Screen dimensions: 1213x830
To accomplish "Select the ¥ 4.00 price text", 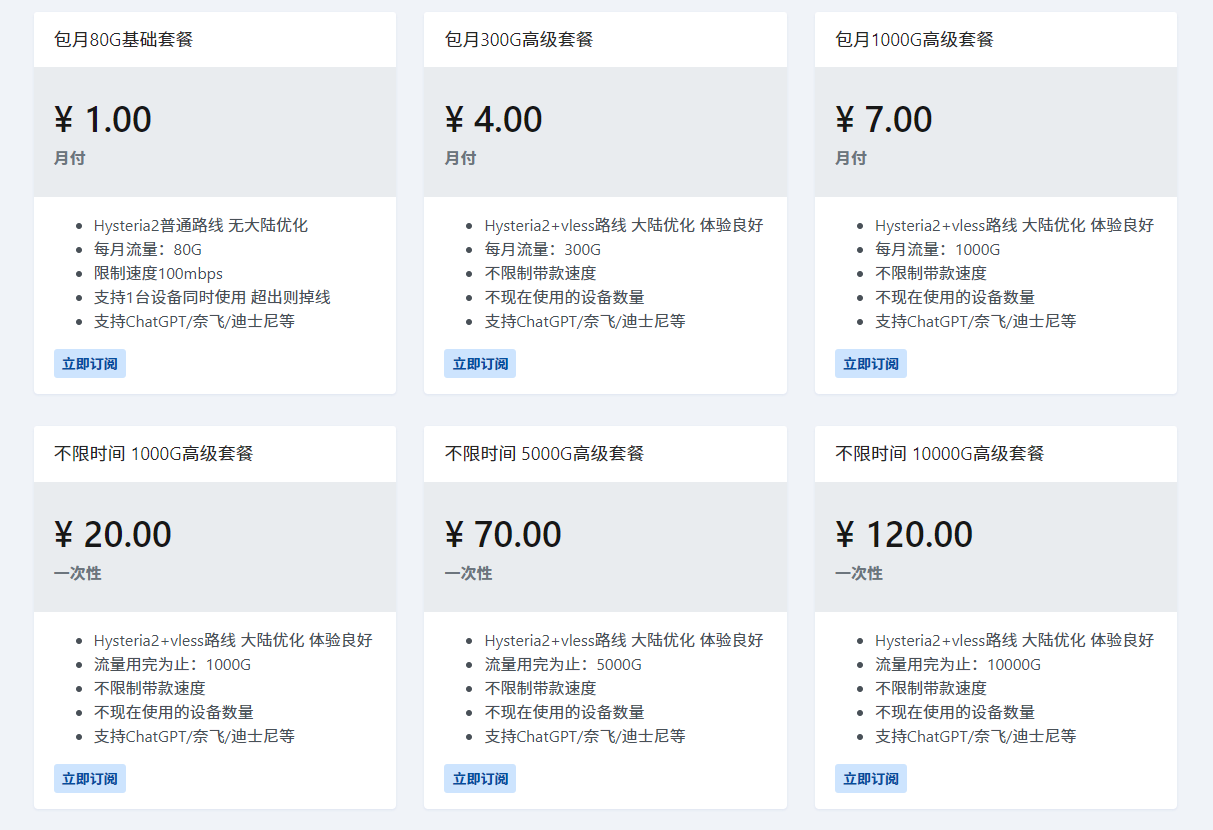I will point(493,120).
